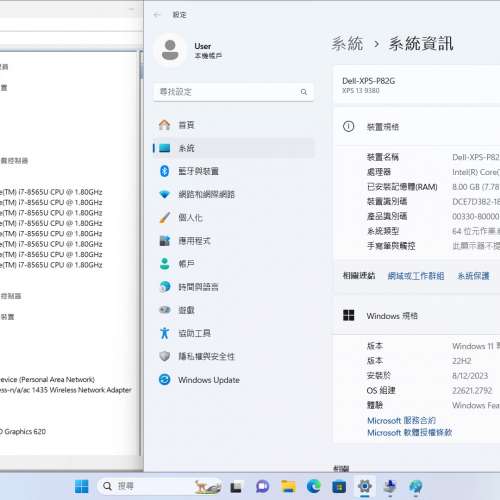Open 個人化 personalization settings
Viewport: 500px width, 500px height.
click(x=233, y=218)
